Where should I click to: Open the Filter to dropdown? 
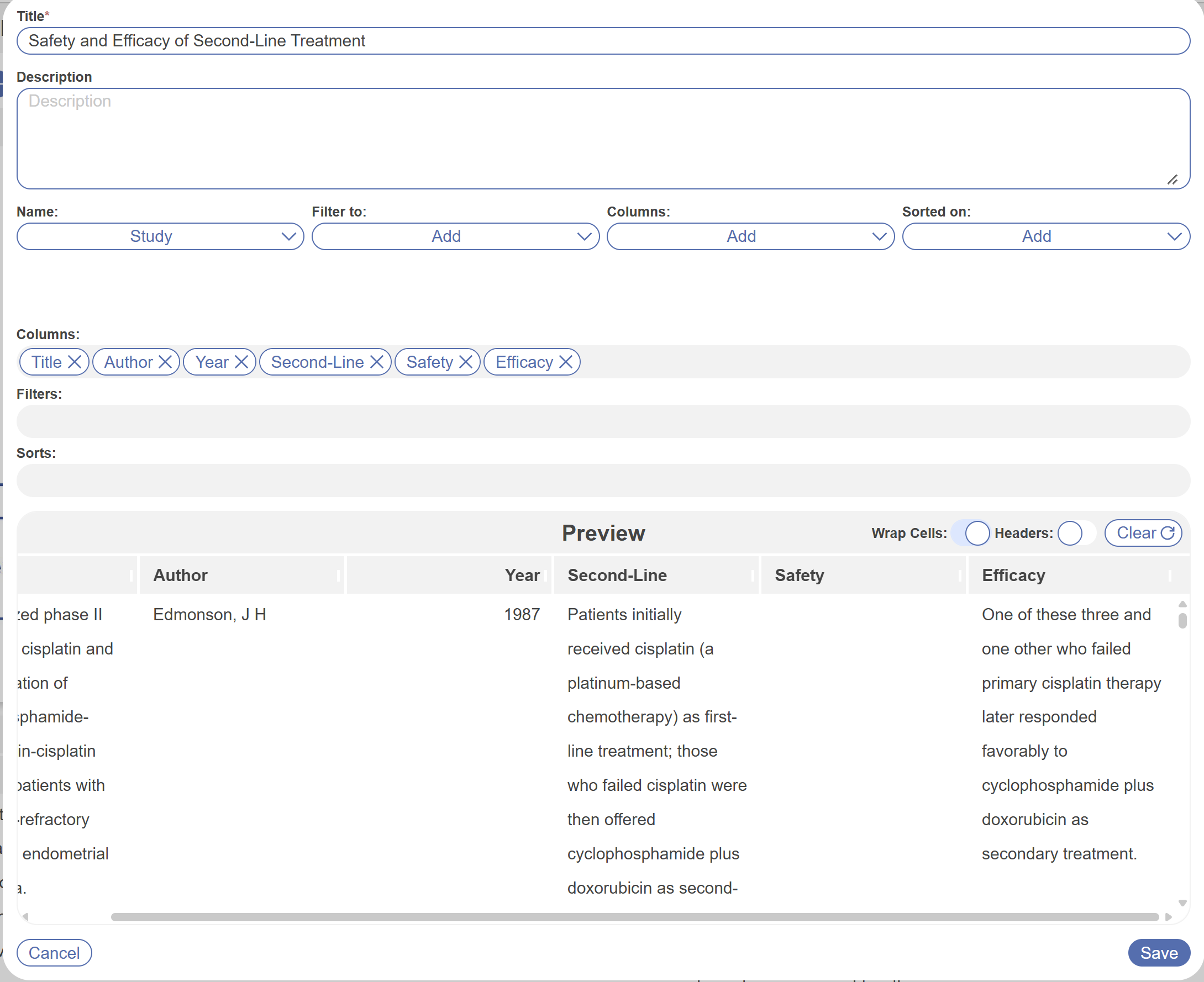[x=455, y=236]
